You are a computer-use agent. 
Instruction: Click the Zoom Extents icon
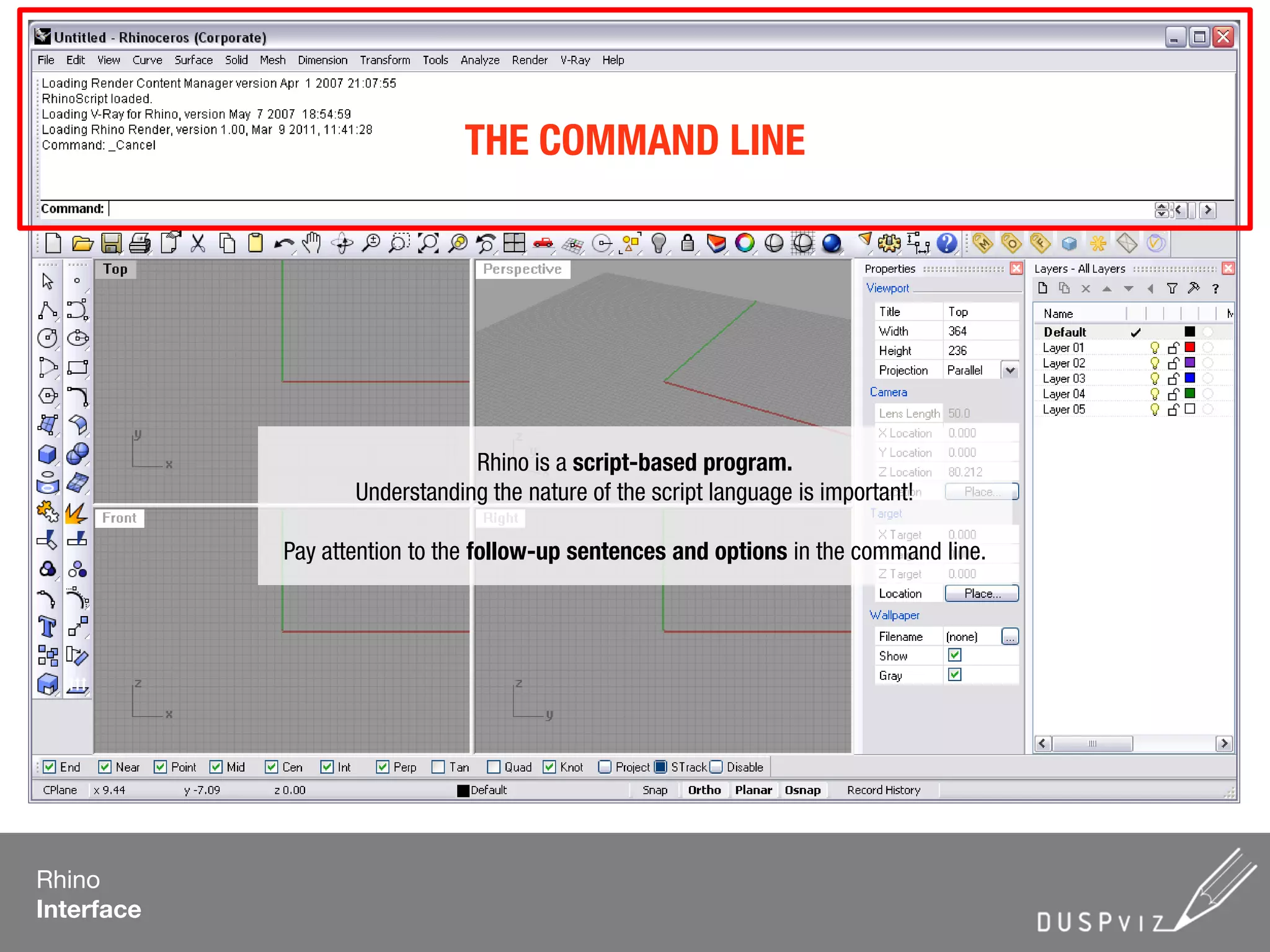[x=429, y=244]
